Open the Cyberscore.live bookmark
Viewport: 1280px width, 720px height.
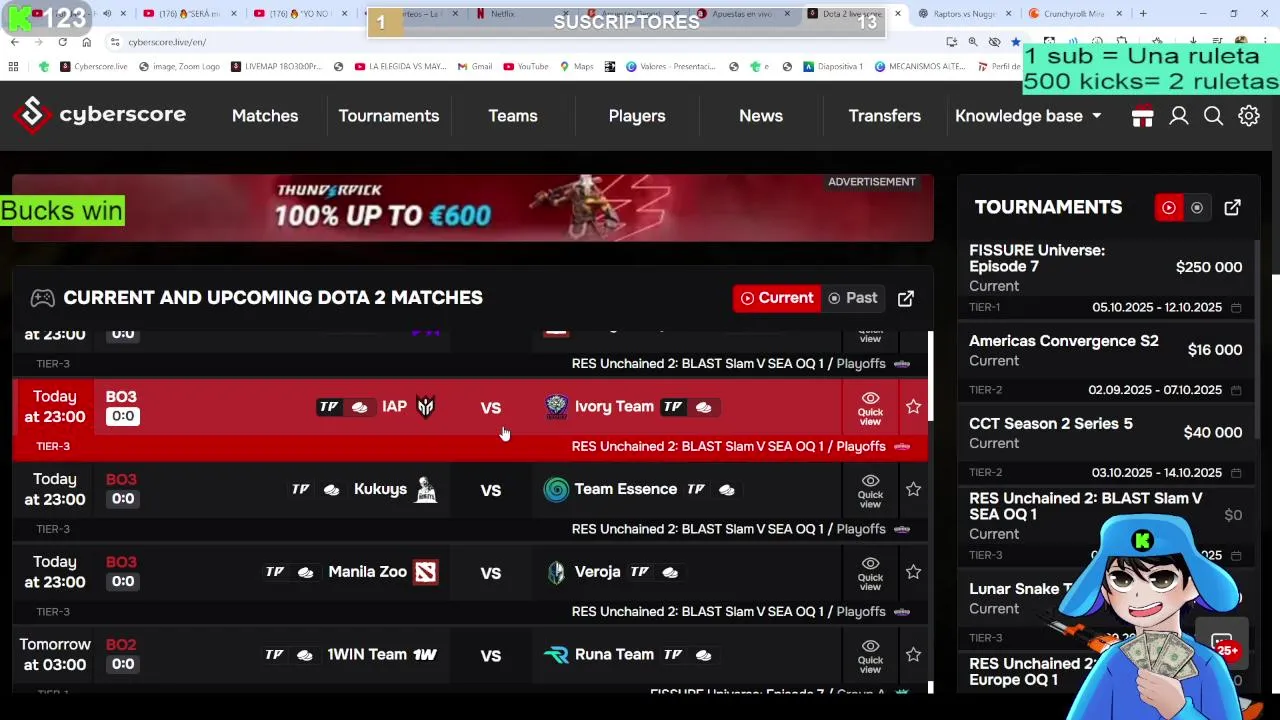[93, 67]
